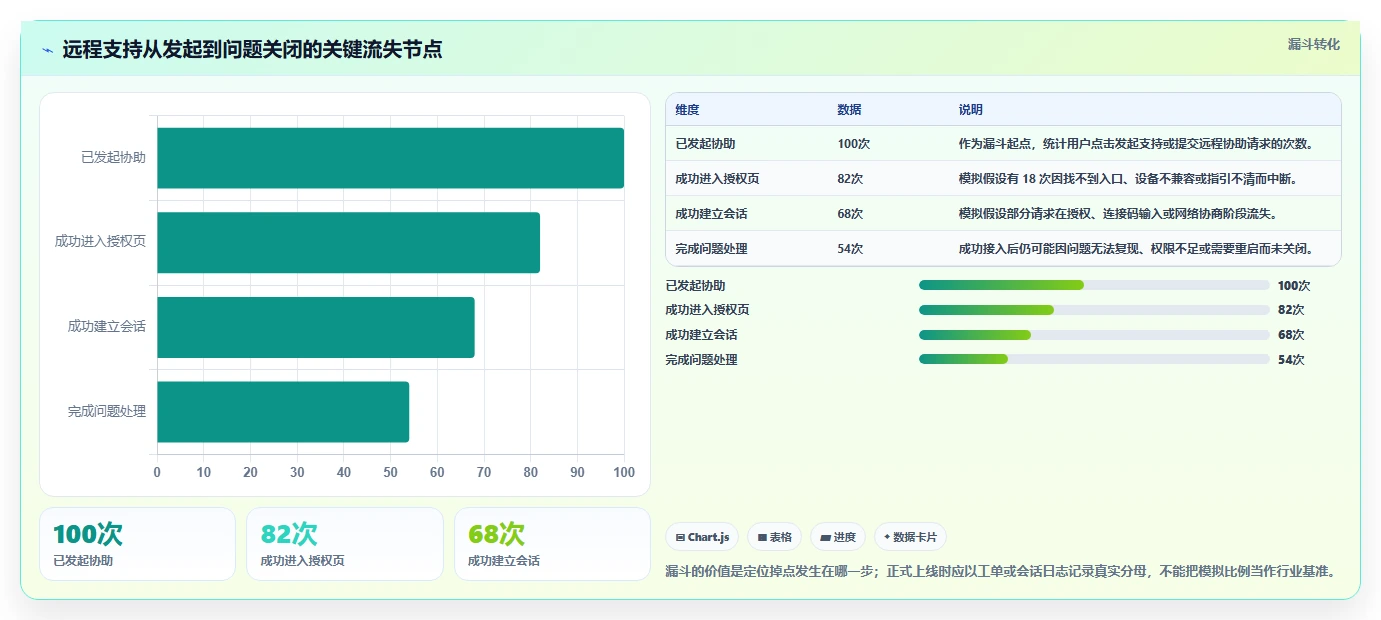1381x620 pixels.
Task: Click the 完成问题处理 y-axis label in the chart
Action: pyautogui.click(x=107, y=412)
